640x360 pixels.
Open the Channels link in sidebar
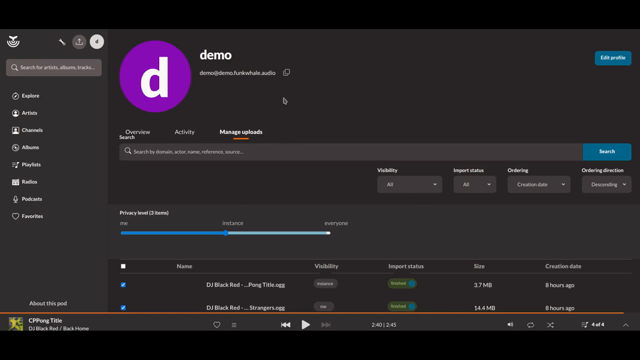tap(32, 130)
